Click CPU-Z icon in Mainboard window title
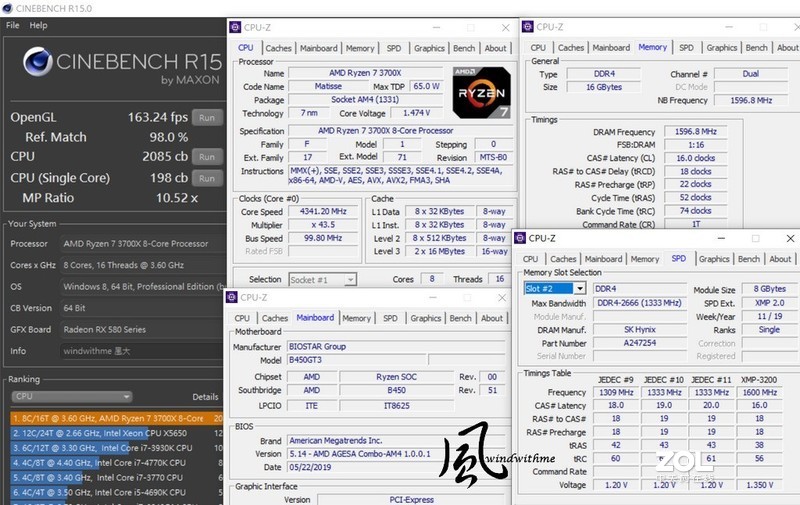The height and width of the screenshot is (505, 800). point(232,297)
